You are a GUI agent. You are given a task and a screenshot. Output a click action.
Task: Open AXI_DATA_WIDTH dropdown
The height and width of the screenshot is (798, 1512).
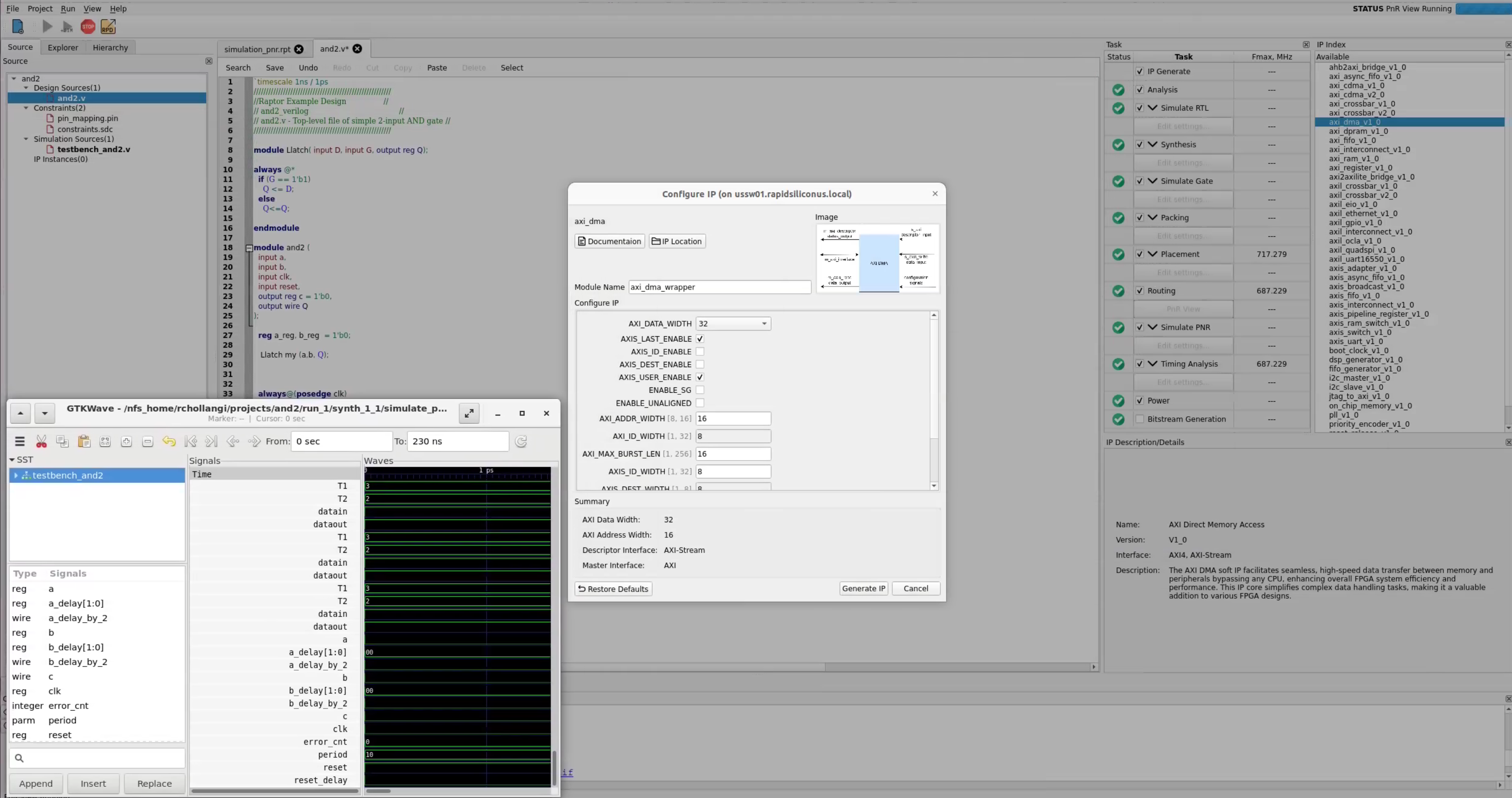(x=733, y=324)
